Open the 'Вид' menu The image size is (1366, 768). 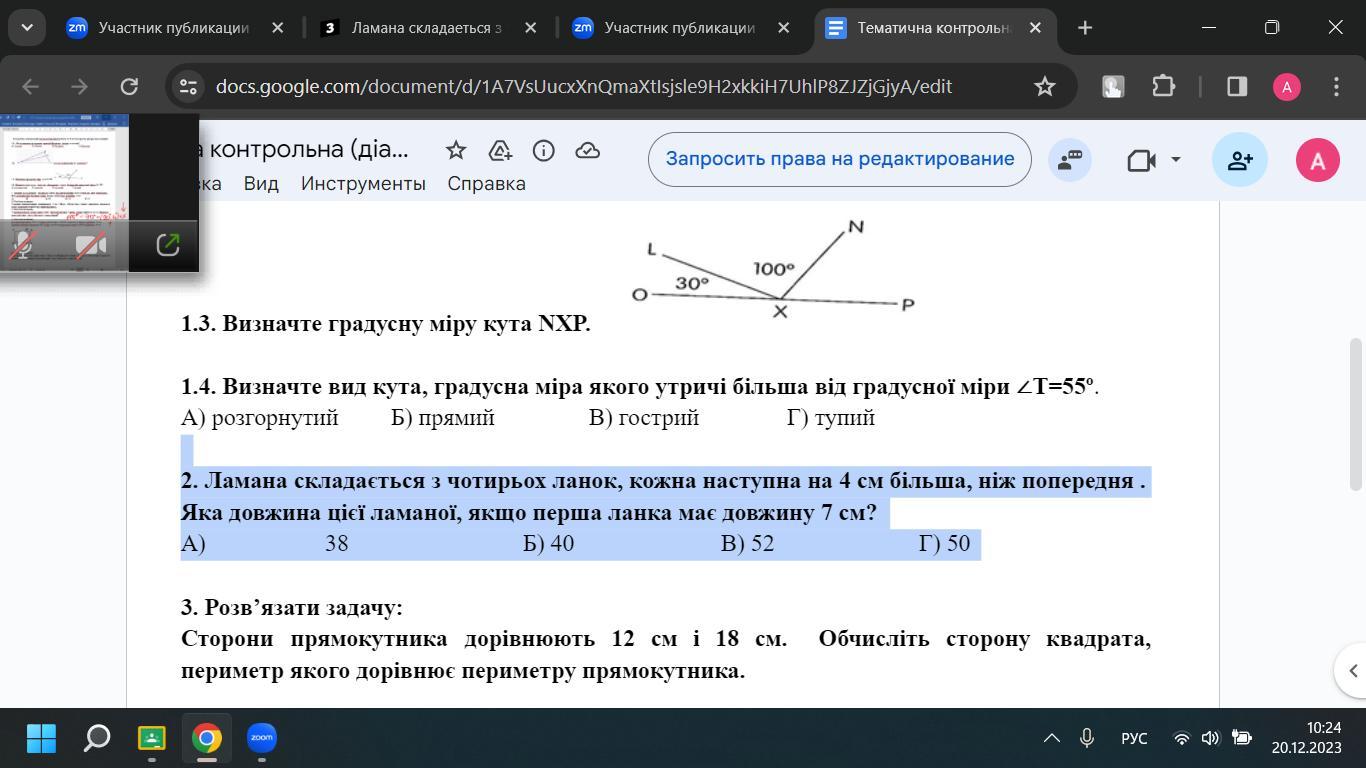[x=261, y=184]
